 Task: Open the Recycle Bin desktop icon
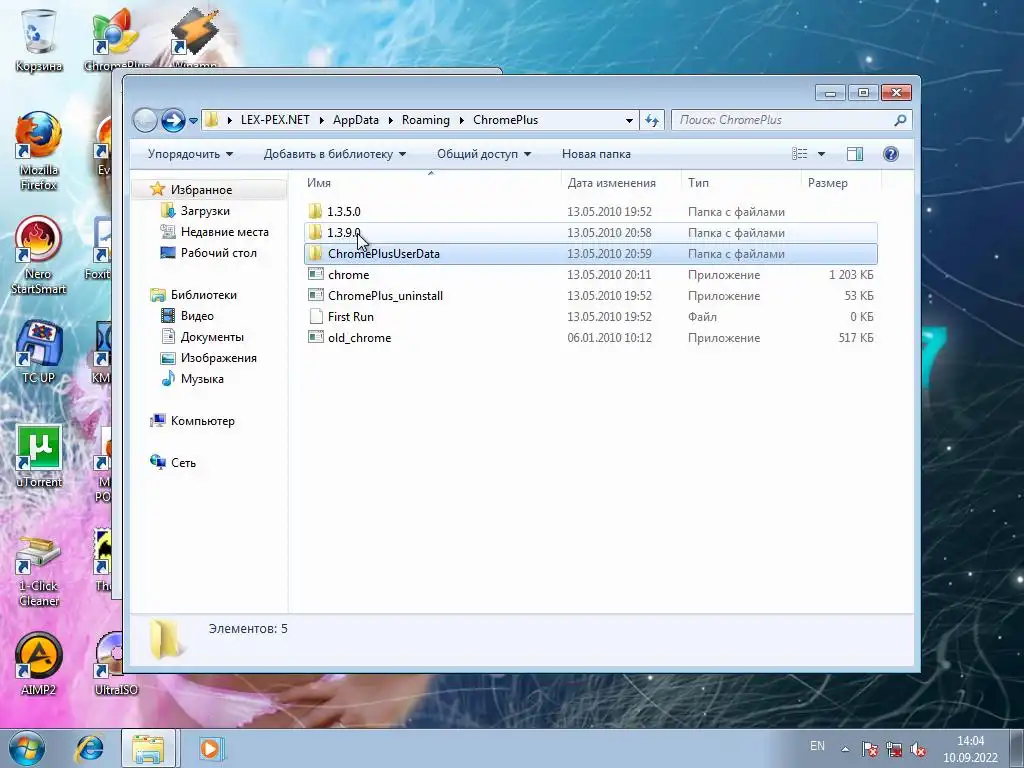(38, 39)
